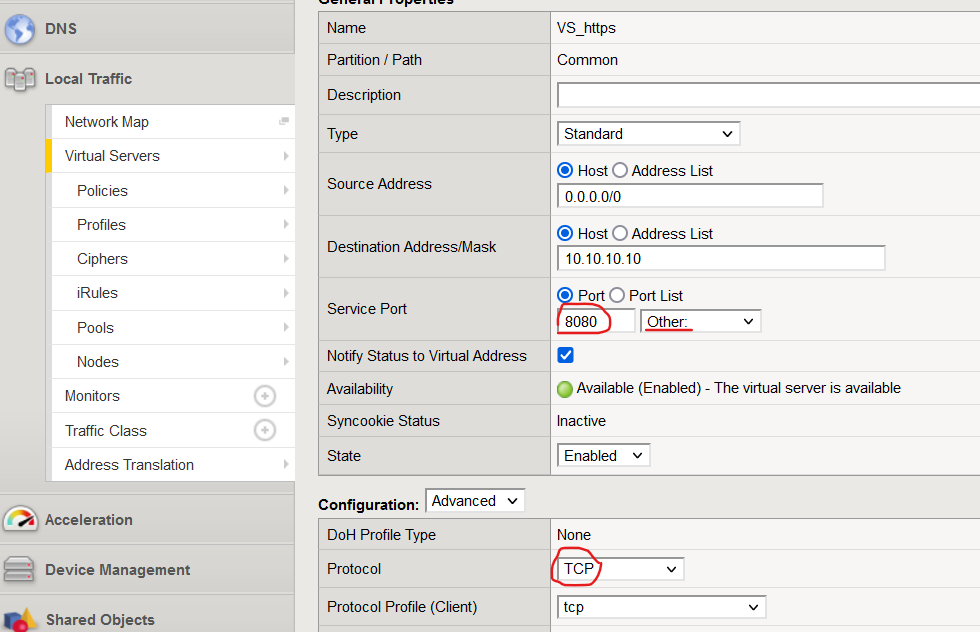Click the Shared Objects shapes icon

[x=20, y=620]
